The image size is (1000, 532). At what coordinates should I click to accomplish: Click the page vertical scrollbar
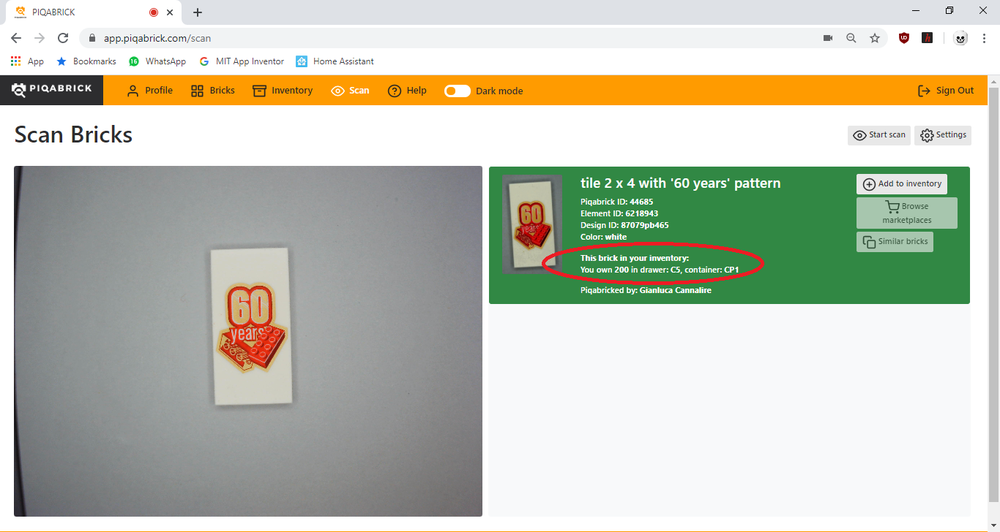click(994, 295)
